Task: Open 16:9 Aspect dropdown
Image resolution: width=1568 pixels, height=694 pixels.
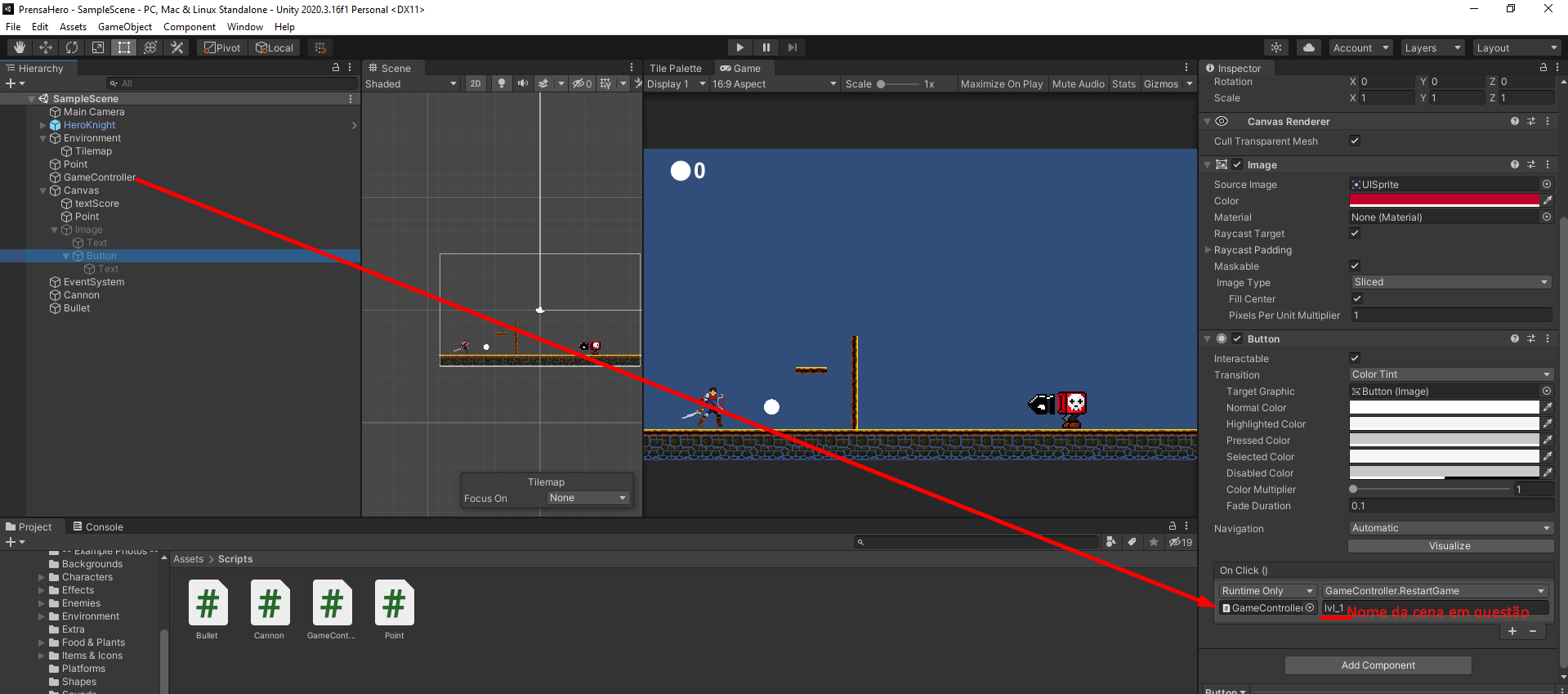Action: (x=775, y=83)
